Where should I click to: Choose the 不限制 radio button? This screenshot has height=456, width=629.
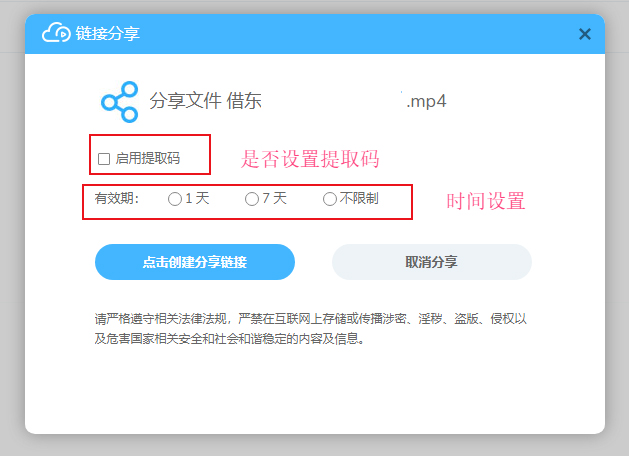point(330,199)
